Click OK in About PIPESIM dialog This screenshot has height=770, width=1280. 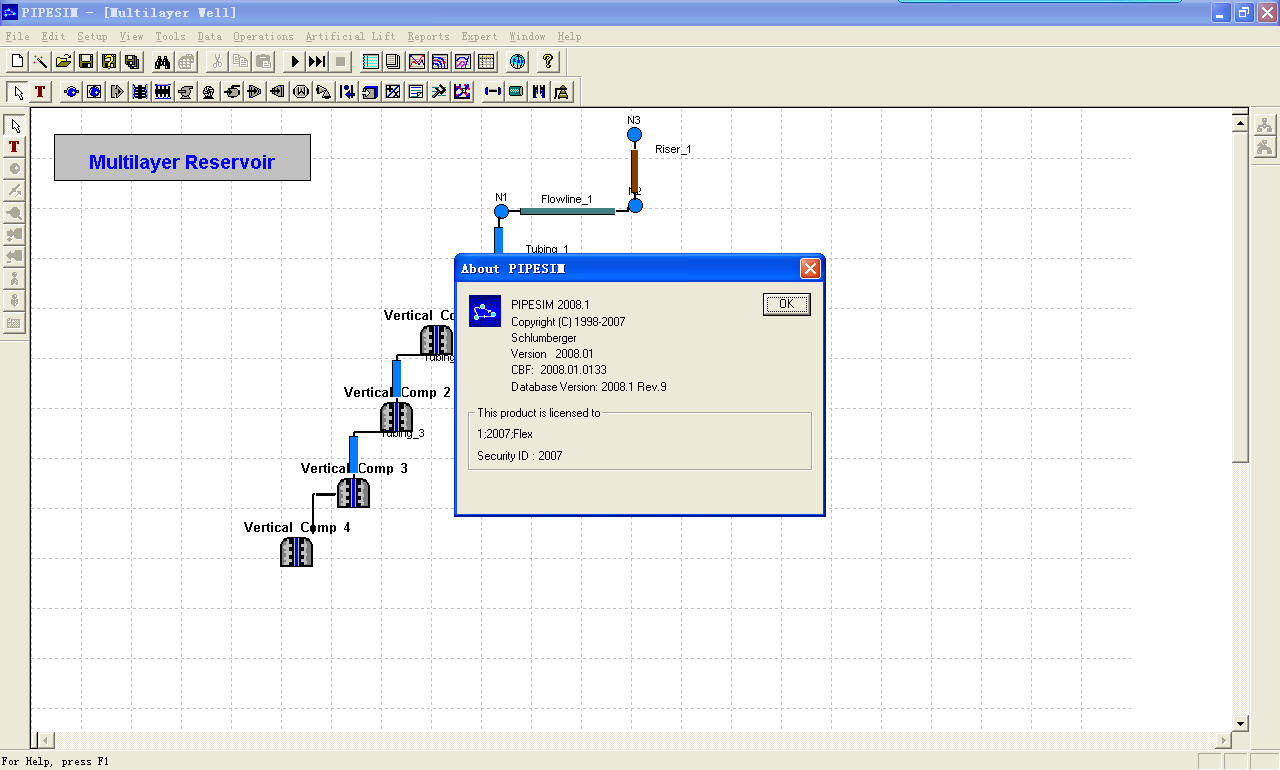coord(786,304)
